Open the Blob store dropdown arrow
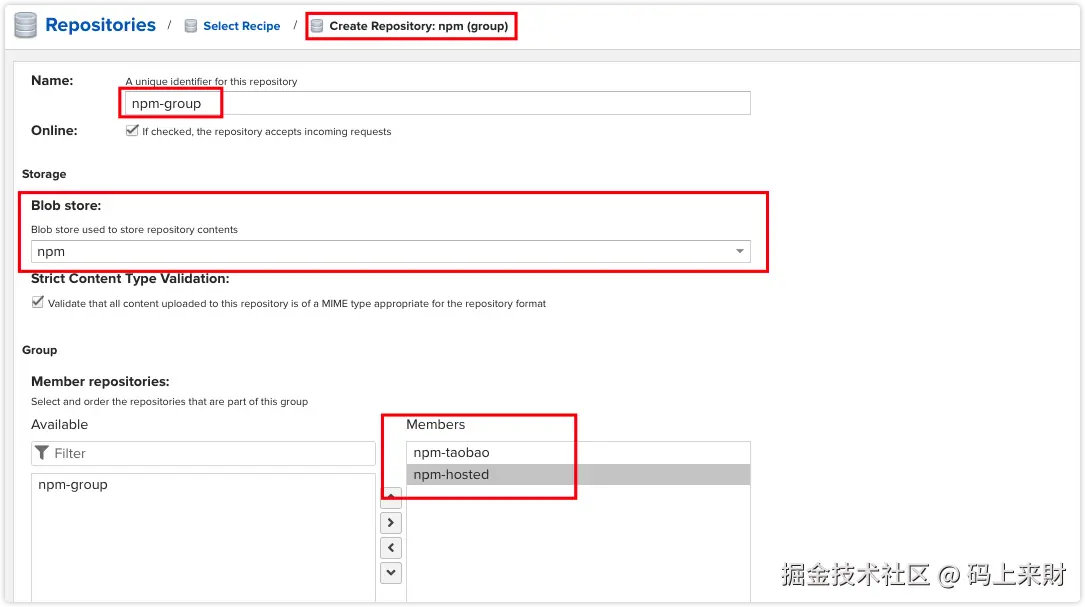This screenshot has width=1085, height=607. point(740,251)
